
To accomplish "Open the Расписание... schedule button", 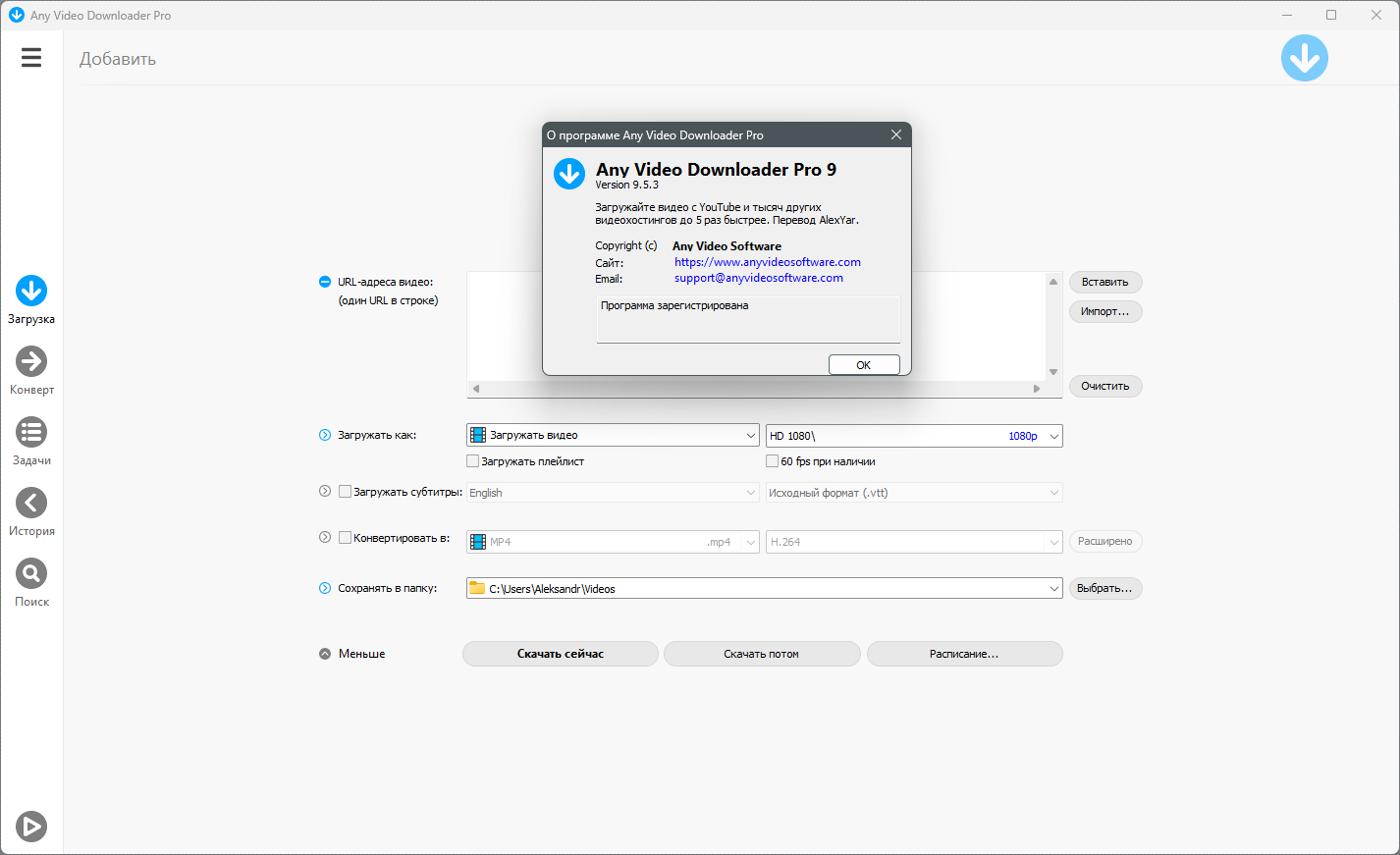I will (964, 654).
